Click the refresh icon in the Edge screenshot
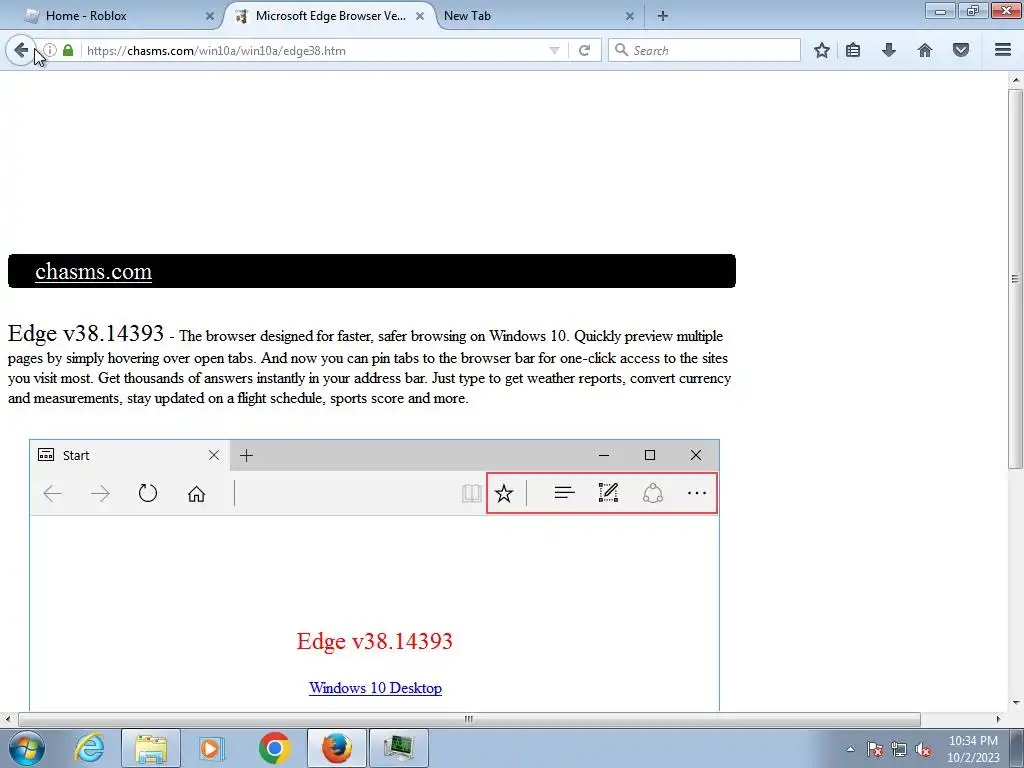This screenshot has width=1024, height=768. click(148, 492)
